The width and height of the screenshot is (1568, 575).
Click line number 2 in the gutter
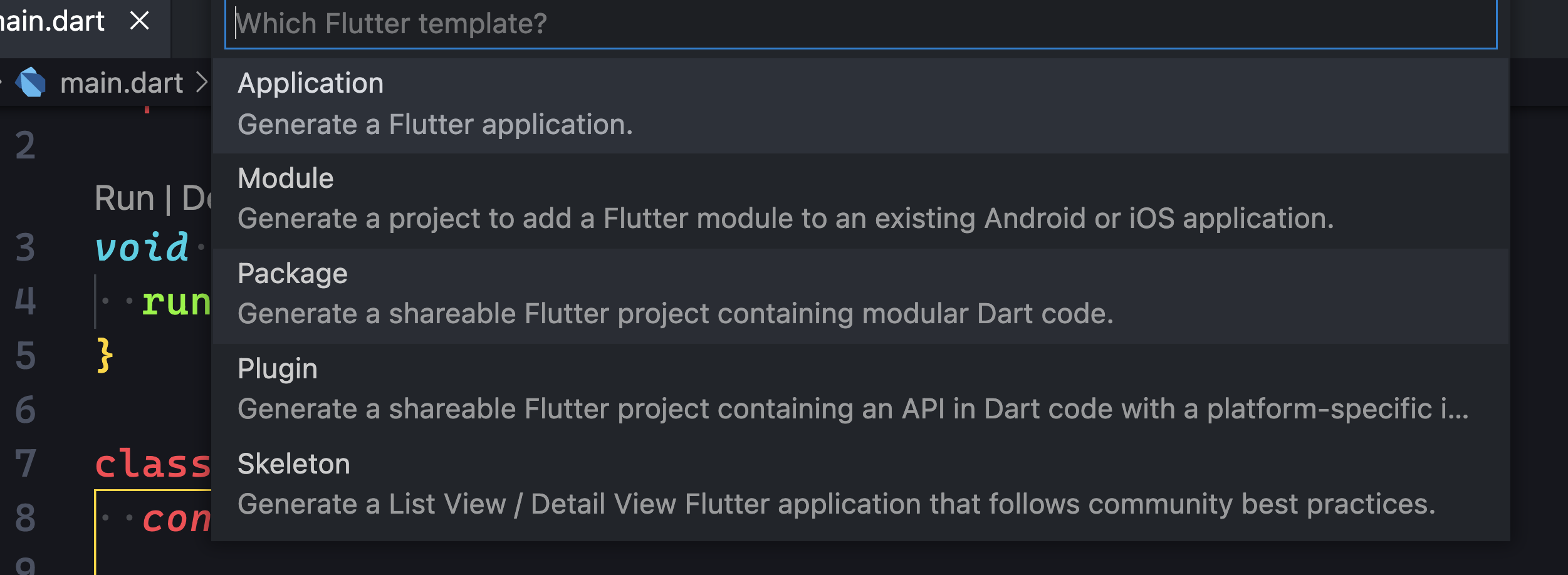pyautogui.click(x=25, y=145)
